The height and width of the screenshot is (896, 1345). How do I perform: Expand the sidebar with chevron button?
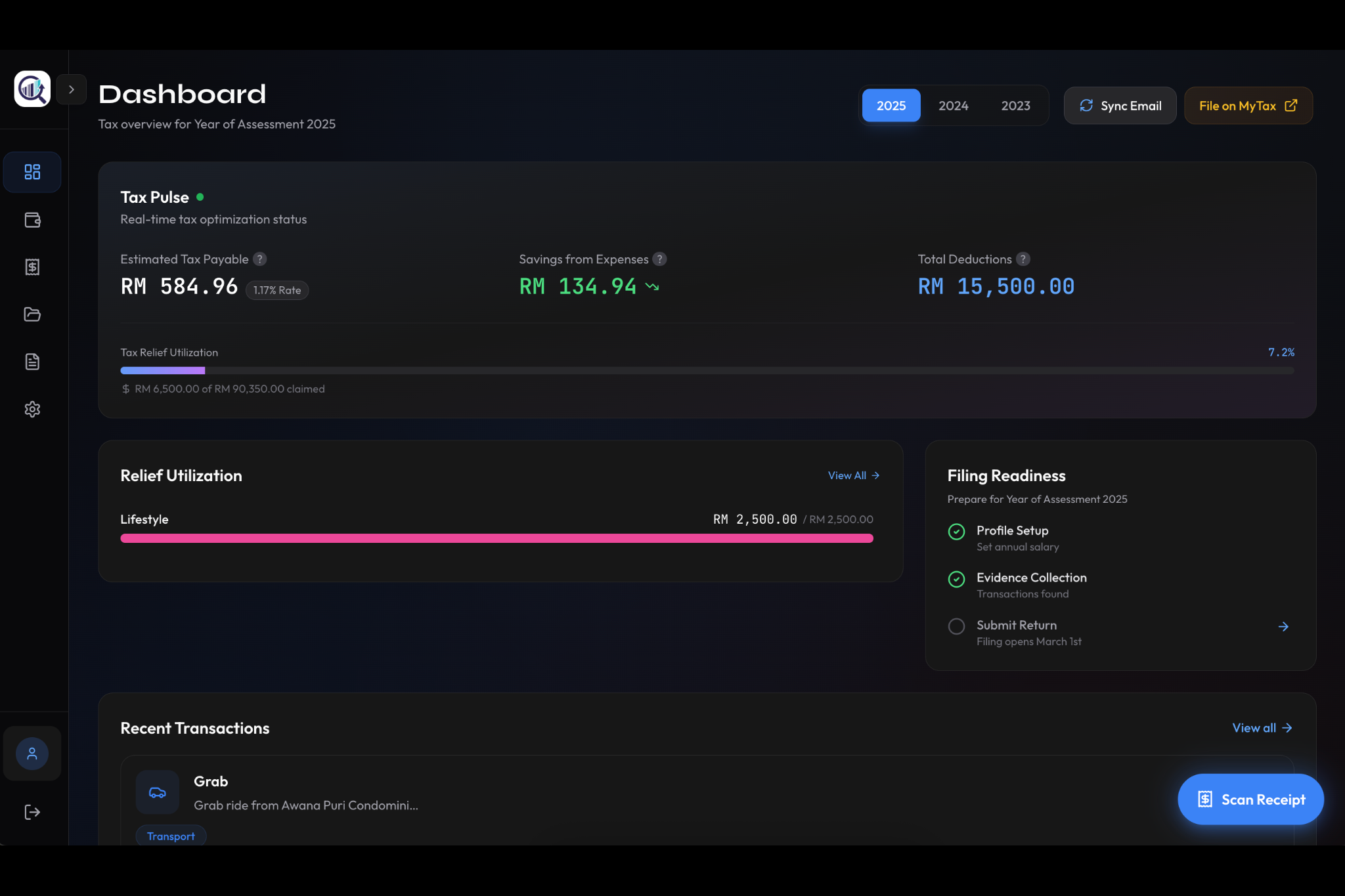tap(72, 89)
